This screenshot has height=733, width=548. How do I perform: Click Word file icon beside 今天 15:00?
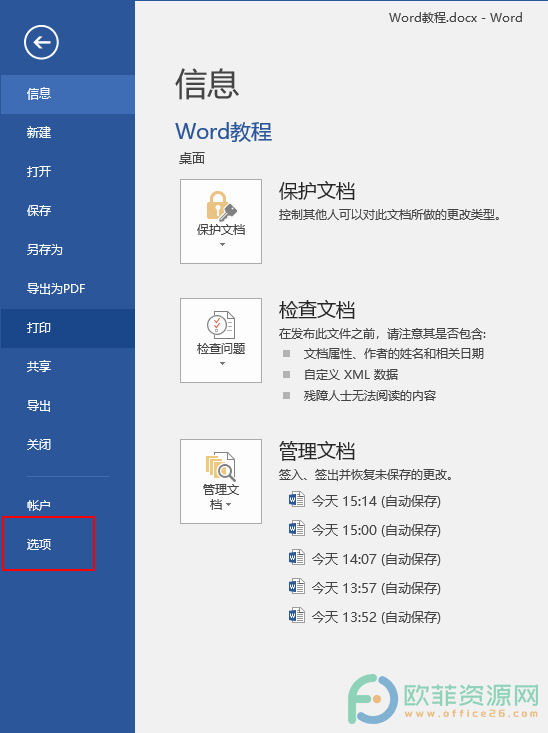297,529
